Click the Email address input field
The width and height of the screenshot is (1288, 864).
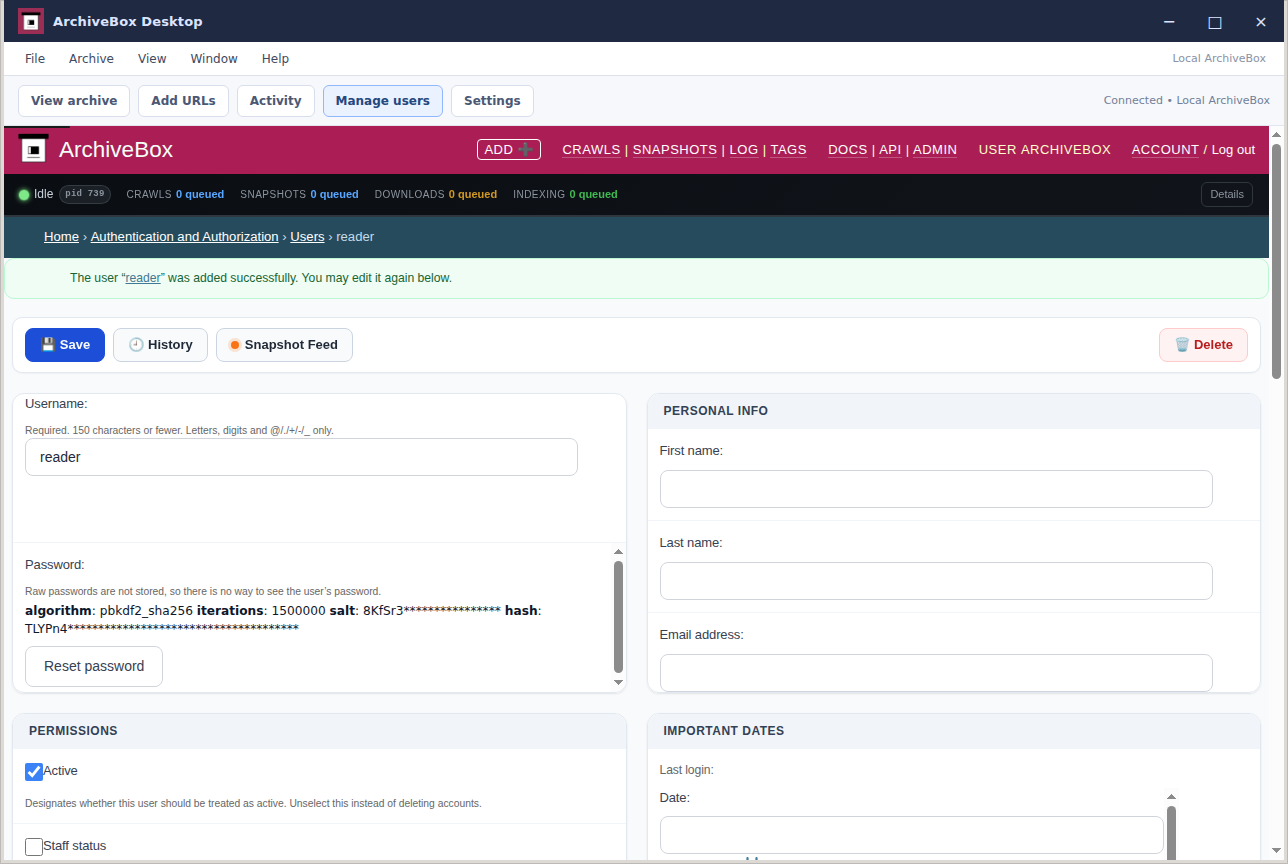936,673
